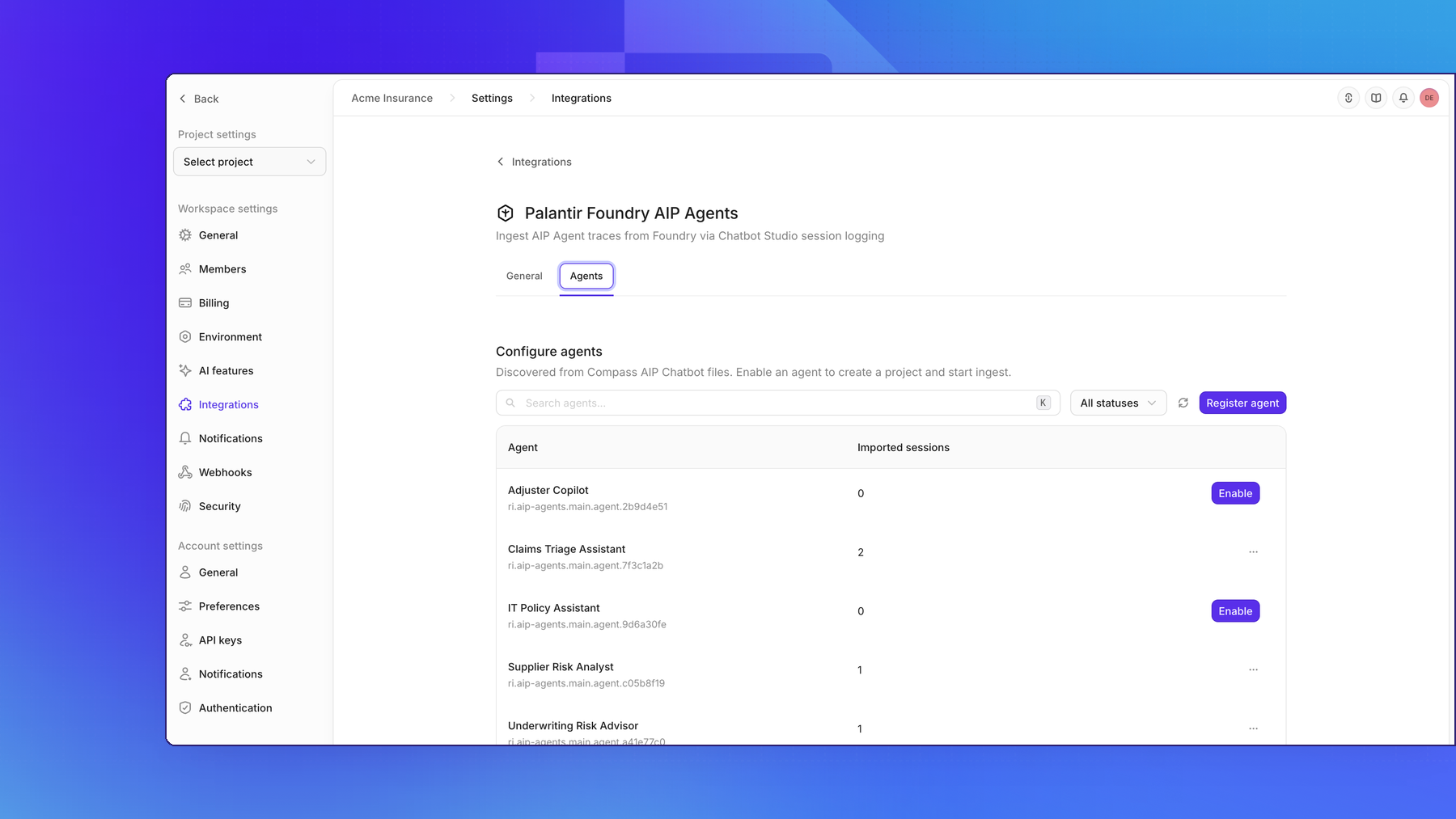1456x819 pixels.
Task: Click the Webhooks icon in sidebar
Action: 185,473
